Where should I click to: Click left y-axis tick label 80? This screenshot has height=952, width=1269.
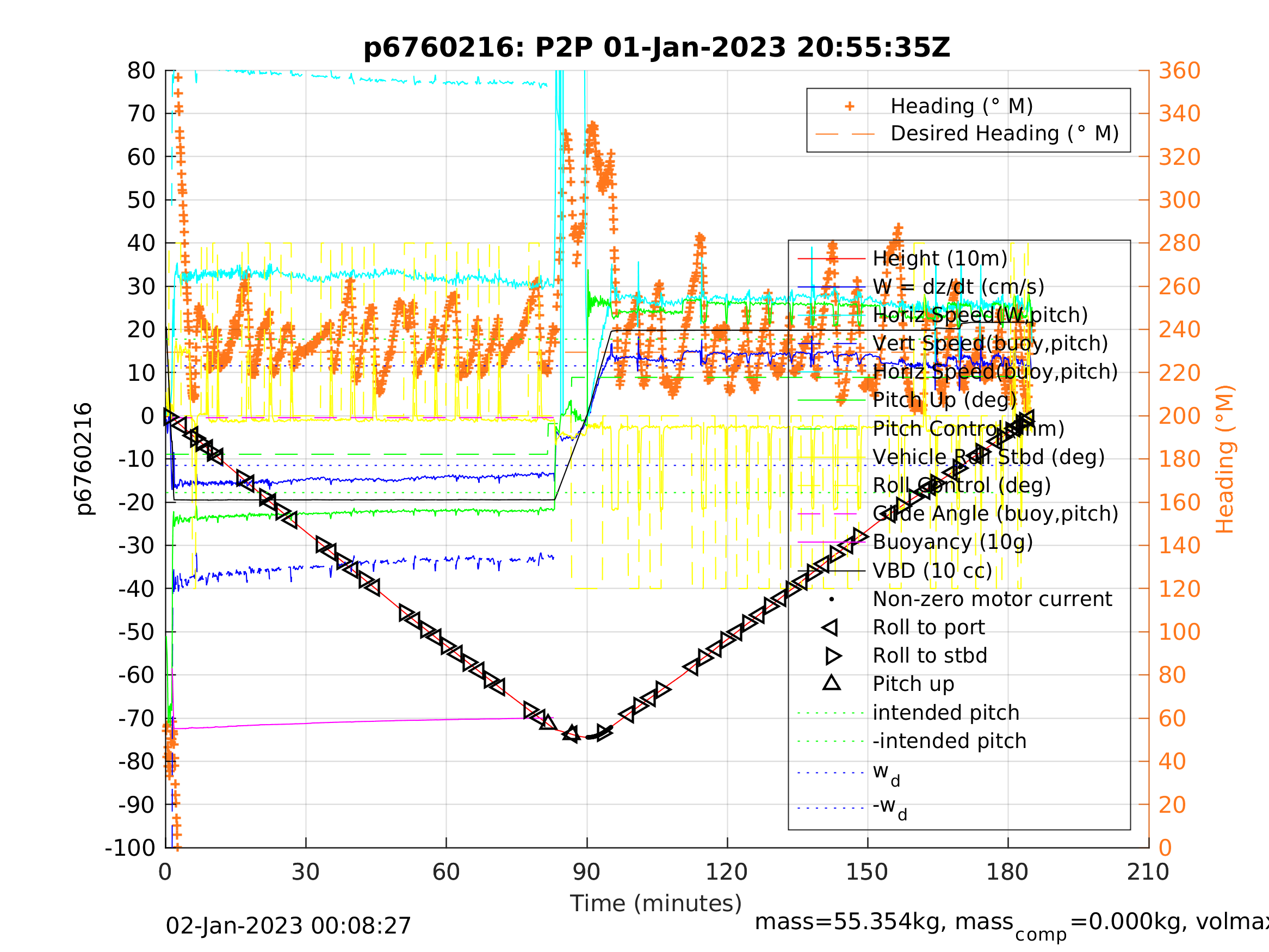point(141,71)
